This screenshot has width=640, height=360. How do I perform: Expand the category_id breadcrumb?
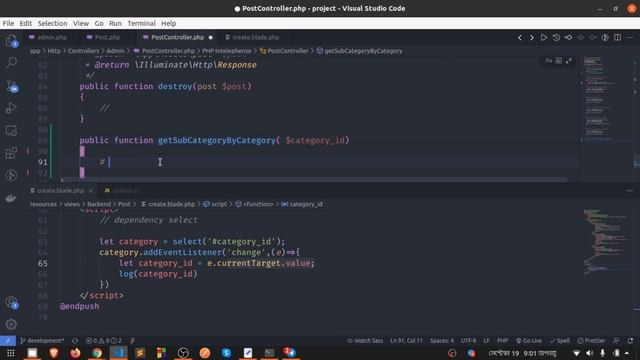point(302,204)
